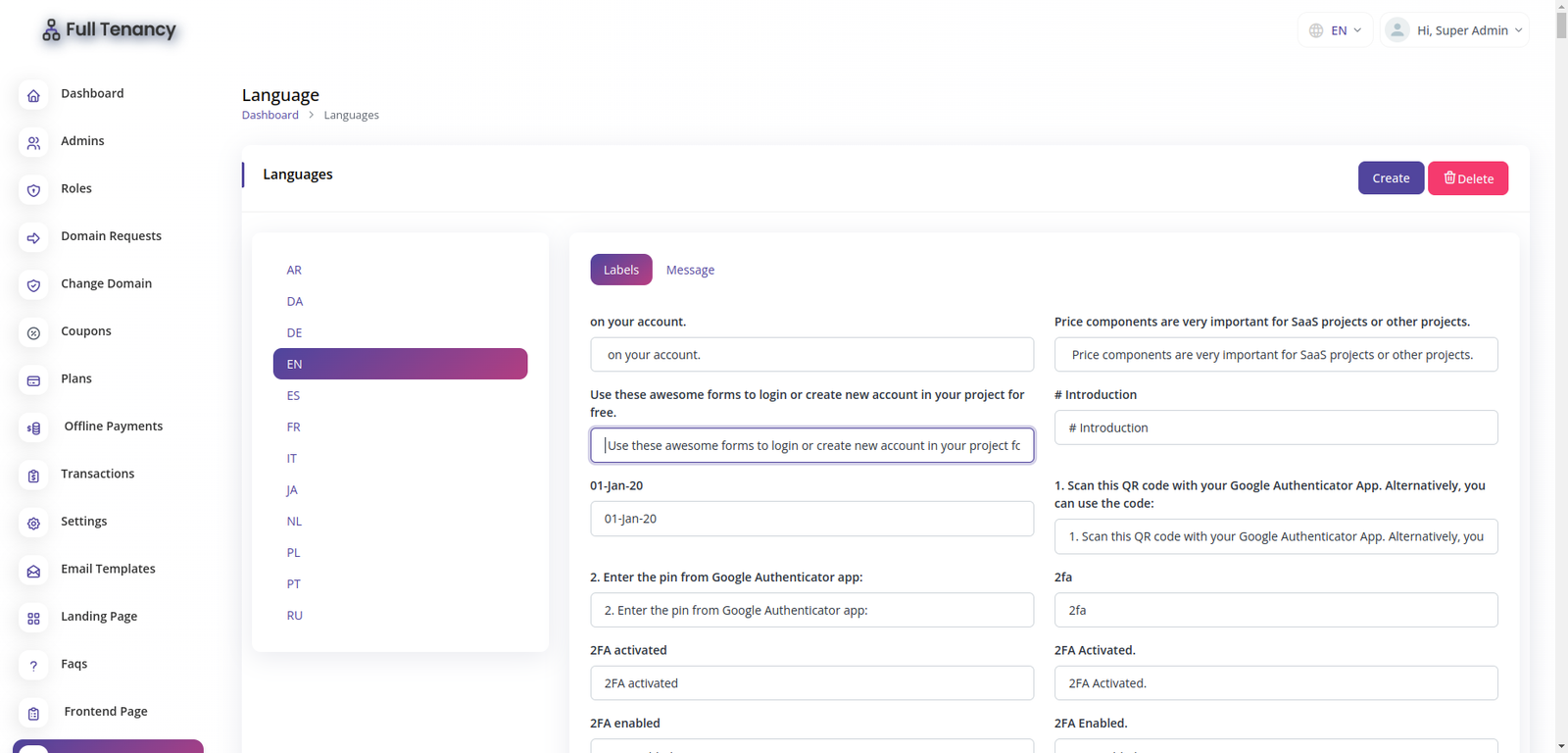Image resolution: width=1568 pixels, height=753 pixels.
Task: Select the FR language from the list
Action: [294, 427]
